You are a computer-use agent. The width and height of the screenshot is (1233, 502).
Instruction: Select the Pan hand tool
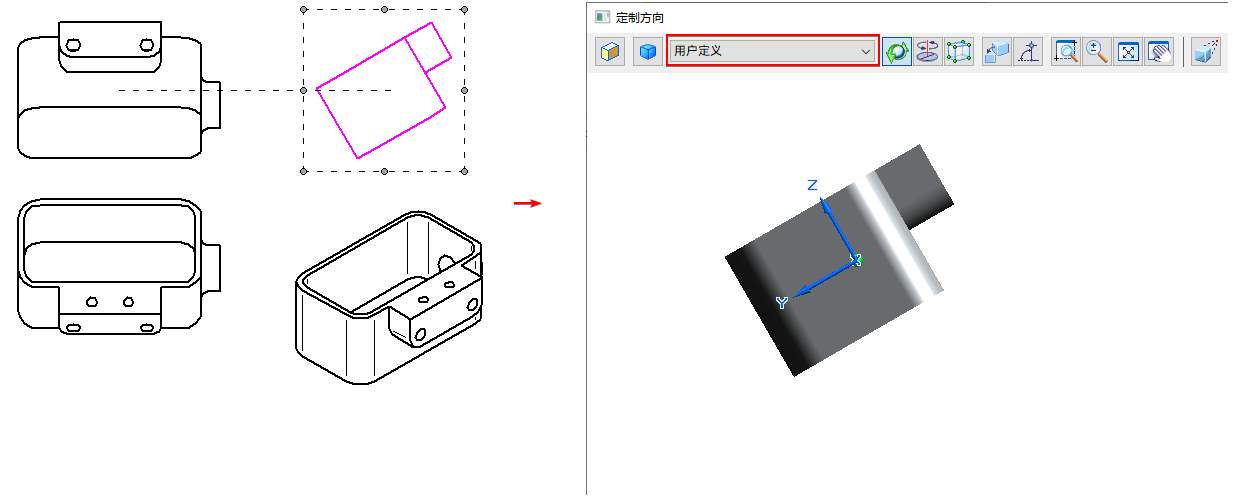[x=1159, y=52]
